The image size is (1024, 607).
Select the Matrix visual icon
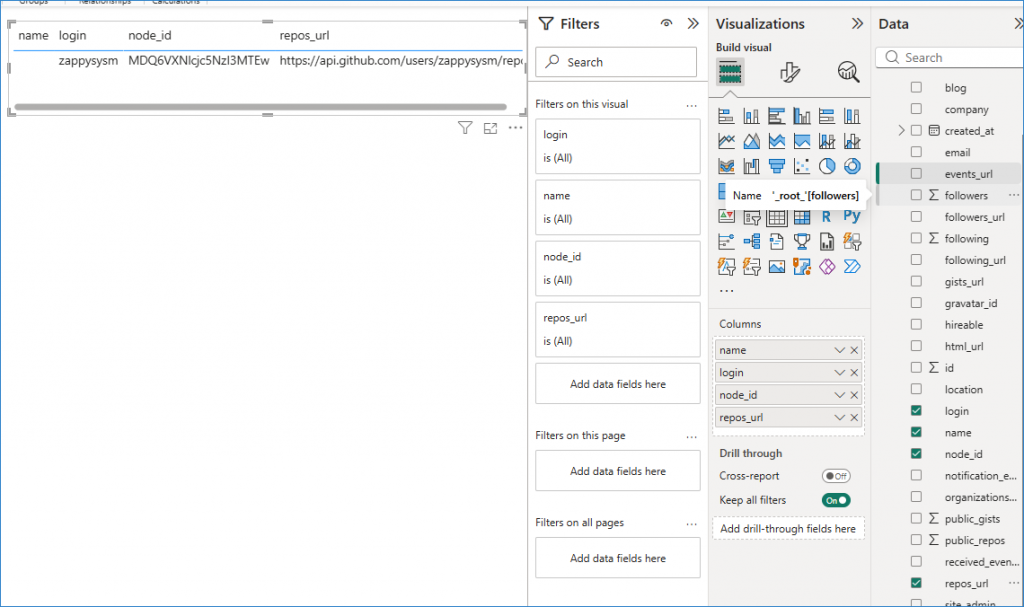(802, 217)
